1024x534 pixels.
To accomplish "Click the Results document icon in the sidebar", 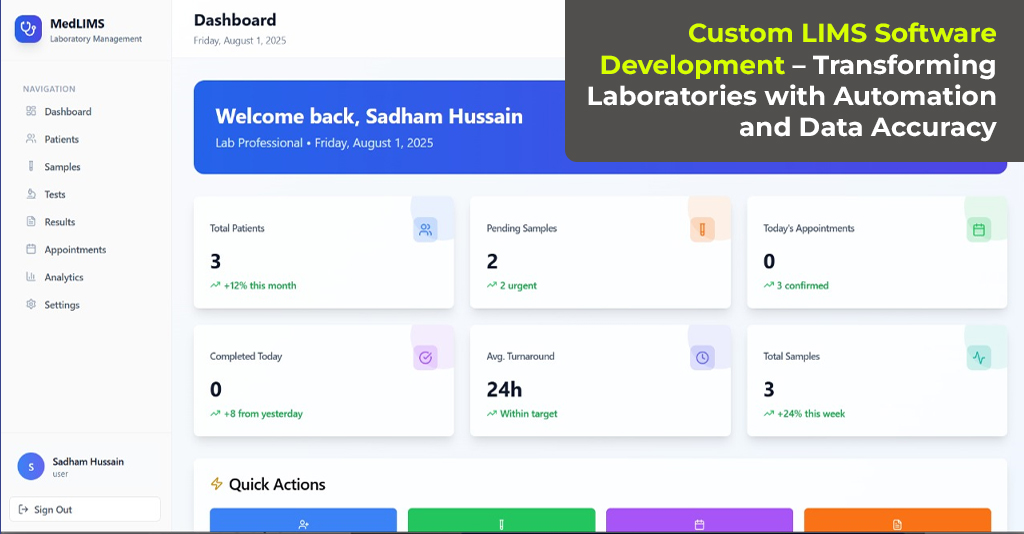I will pos(31,221).
